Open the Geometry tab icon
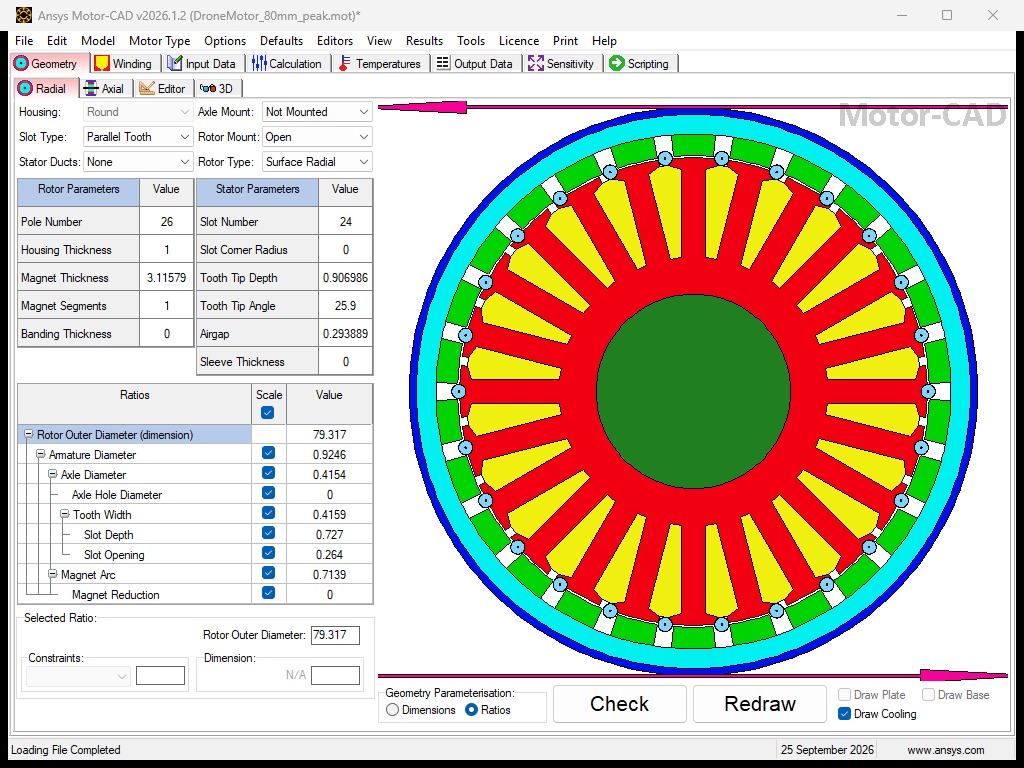This screenshot has width=1024, height=768. (21, 63)
